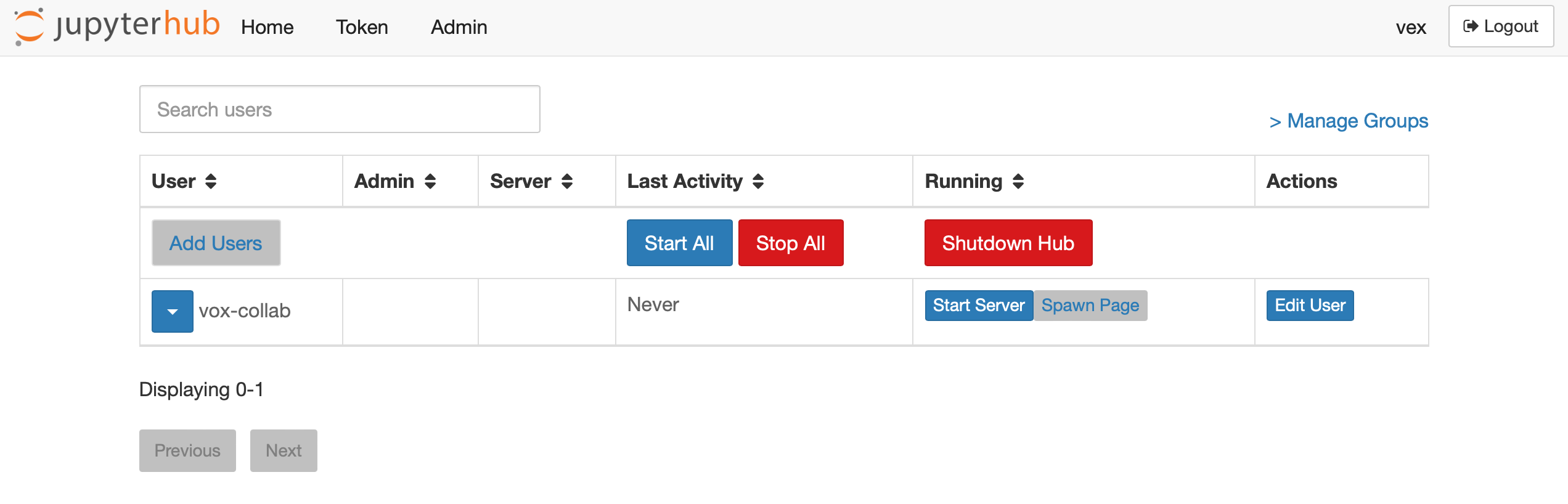Click Edit User for vox-collab

[1310, 306]
